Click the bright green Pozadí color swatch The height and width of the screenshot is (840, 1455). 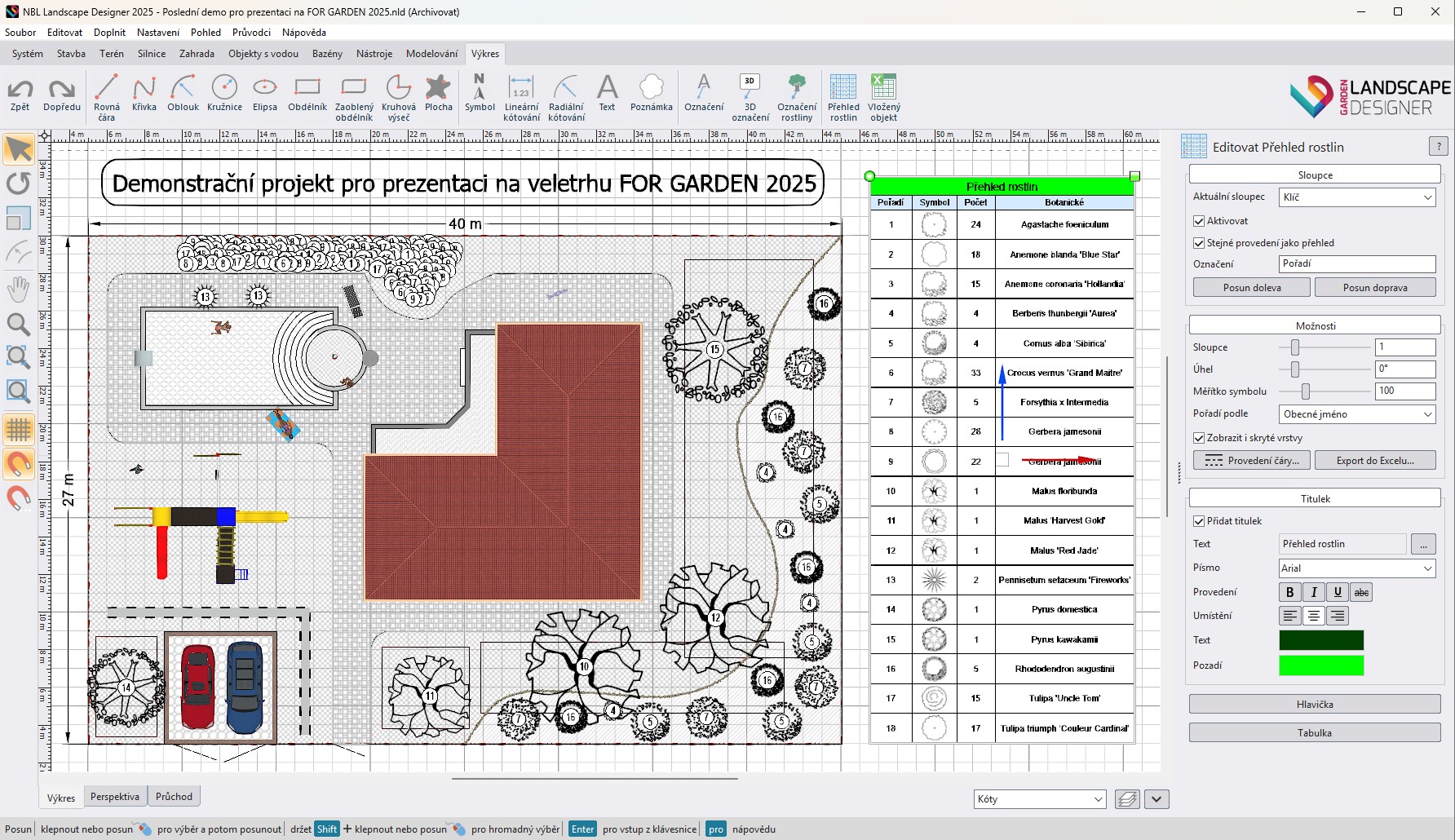[x=1321, y=665]
